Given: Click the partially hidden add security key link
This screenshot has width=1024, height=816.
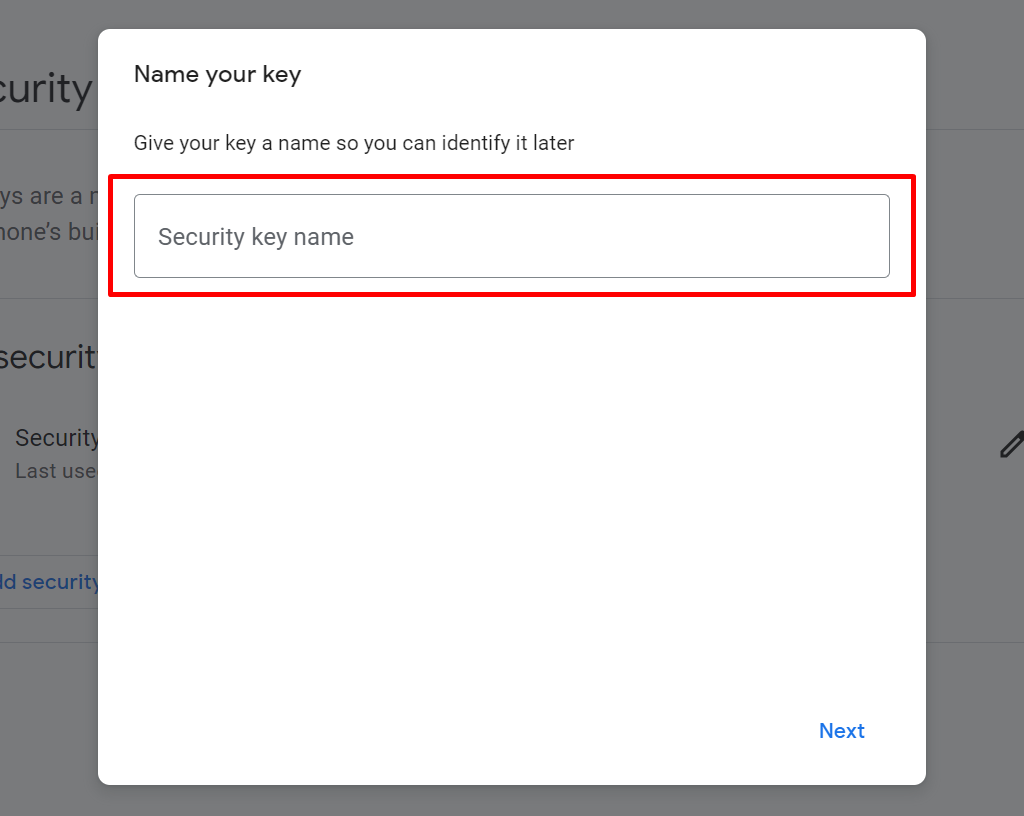Looking at the screenshot, I should [x=49, y=582].
